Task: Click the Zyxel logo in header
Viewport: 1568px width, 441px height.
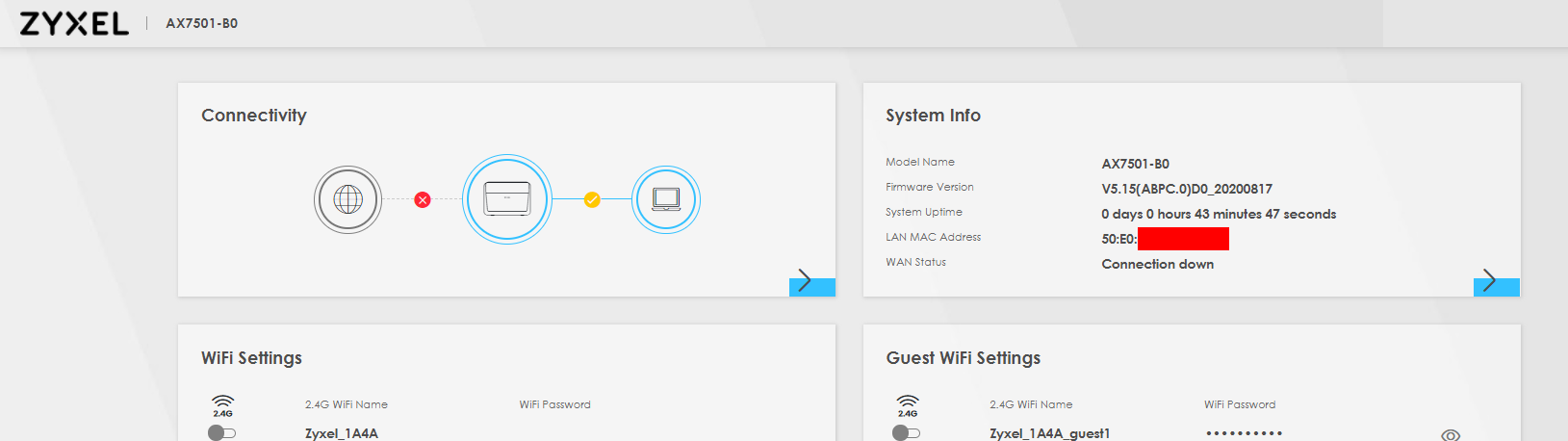Action: tap(74, 23)
